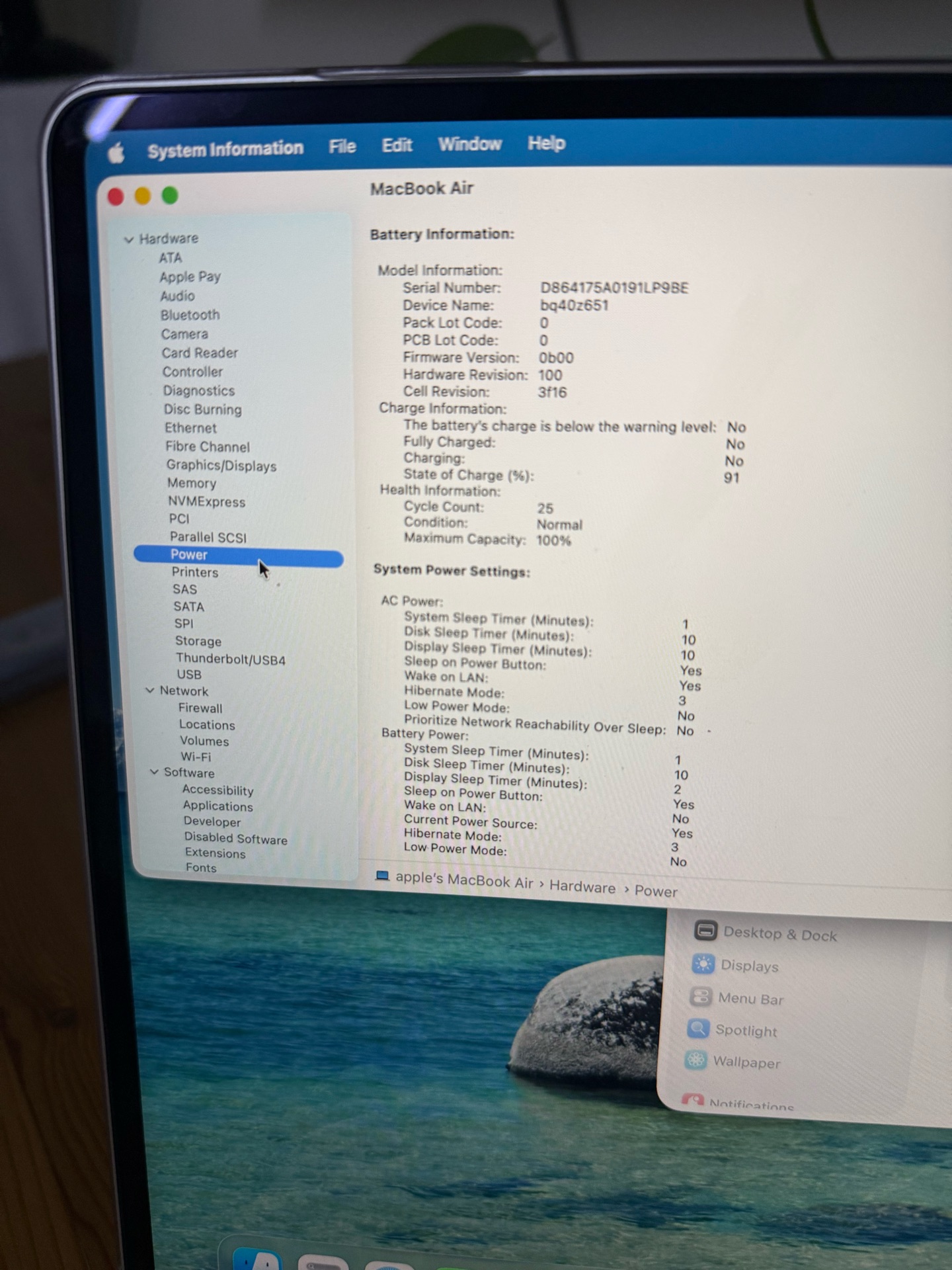Select Apple Pay in the sidebar
The height and width of the screenshot is (1270, 952).
tap(190, 276)
